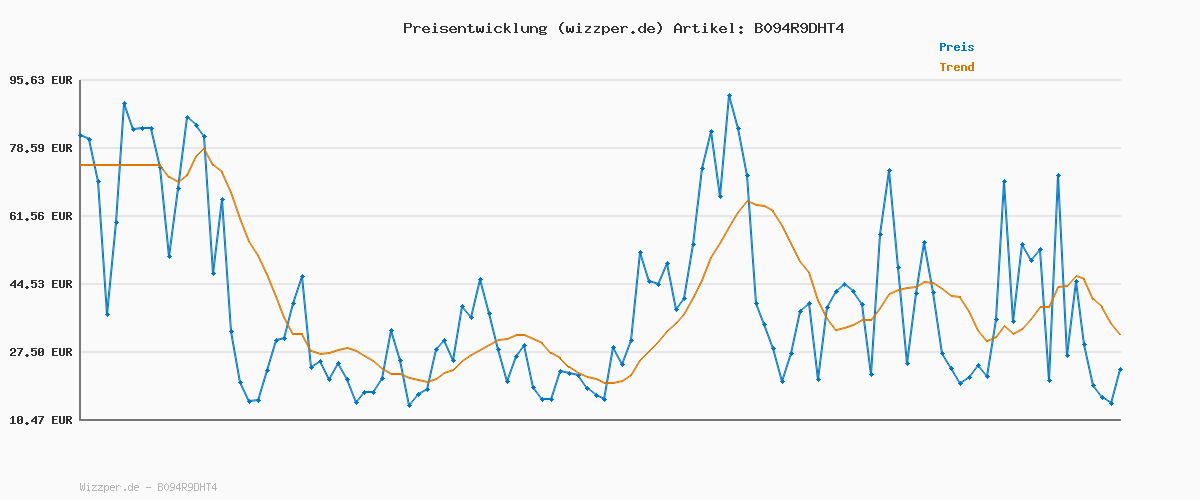
Task: Click the first blue data point at left edge
Action: click(81, 135)
